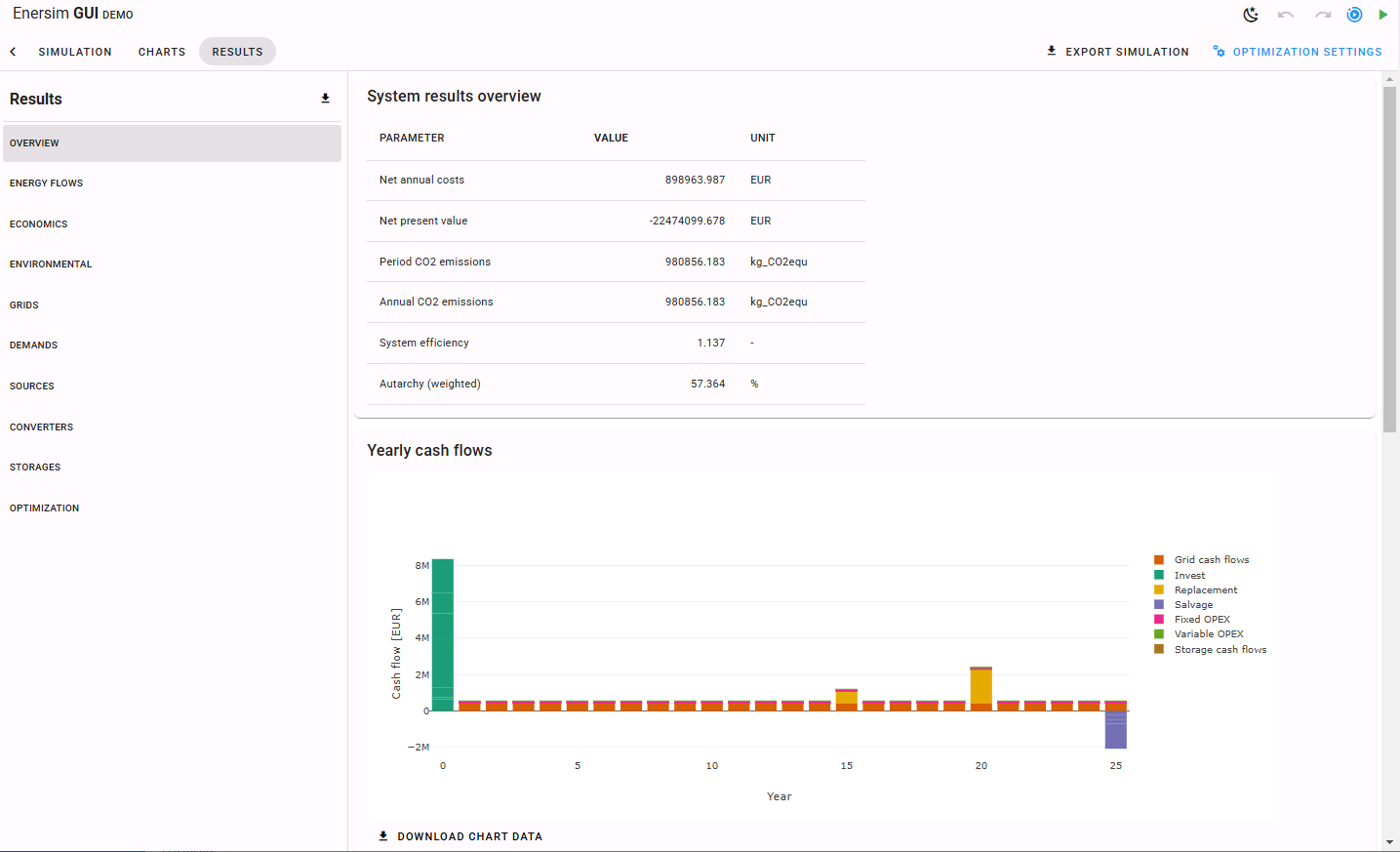Switch to the Charts tab
Image resolution: width=1400 pixels, height=852 pixels.
pos(162,52)
